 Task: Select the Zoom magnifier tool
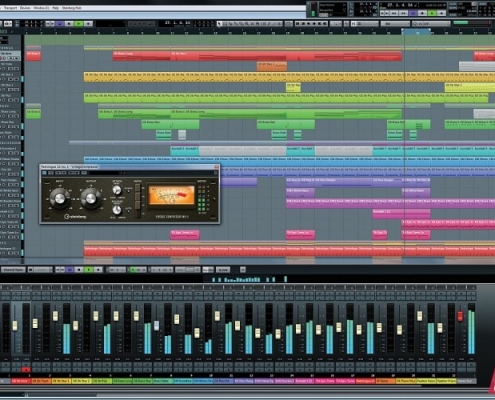click(246, 24)
